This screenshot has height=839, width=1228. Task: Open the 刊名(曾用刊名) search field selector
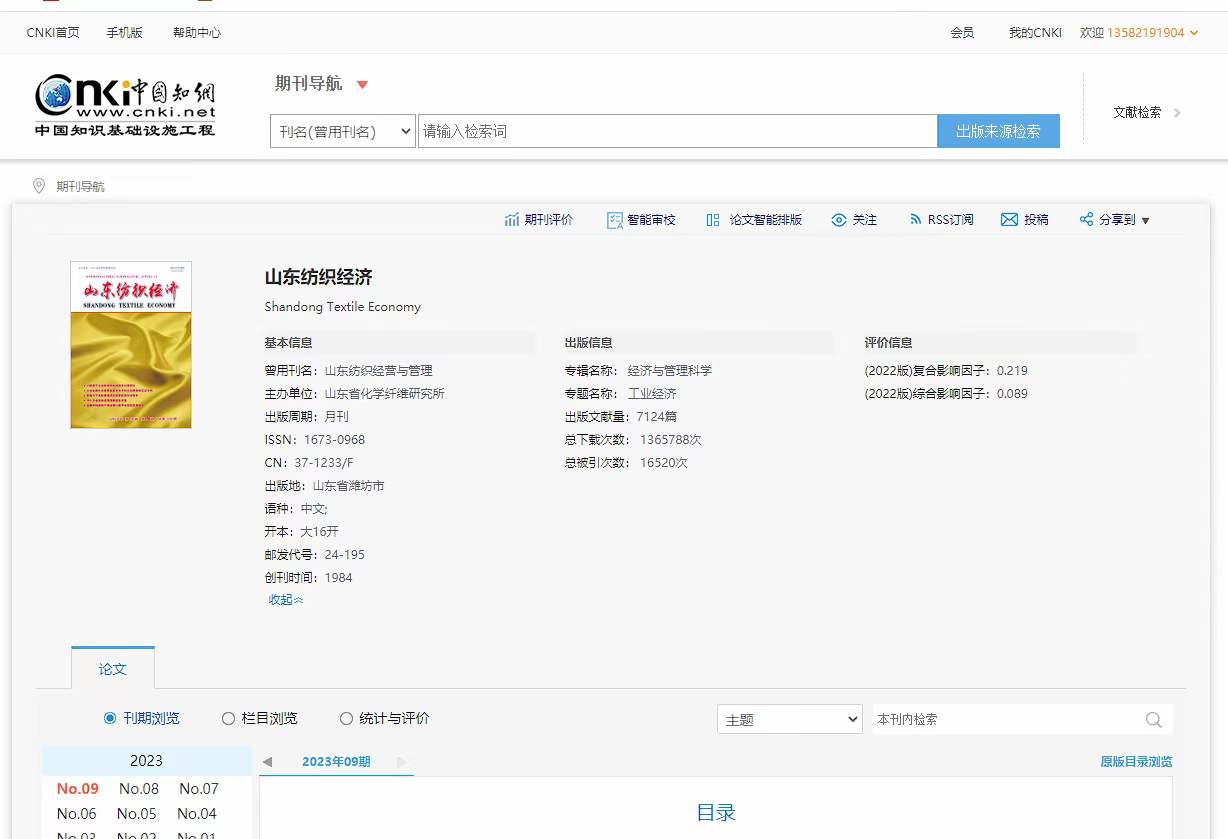coord(343,131)
